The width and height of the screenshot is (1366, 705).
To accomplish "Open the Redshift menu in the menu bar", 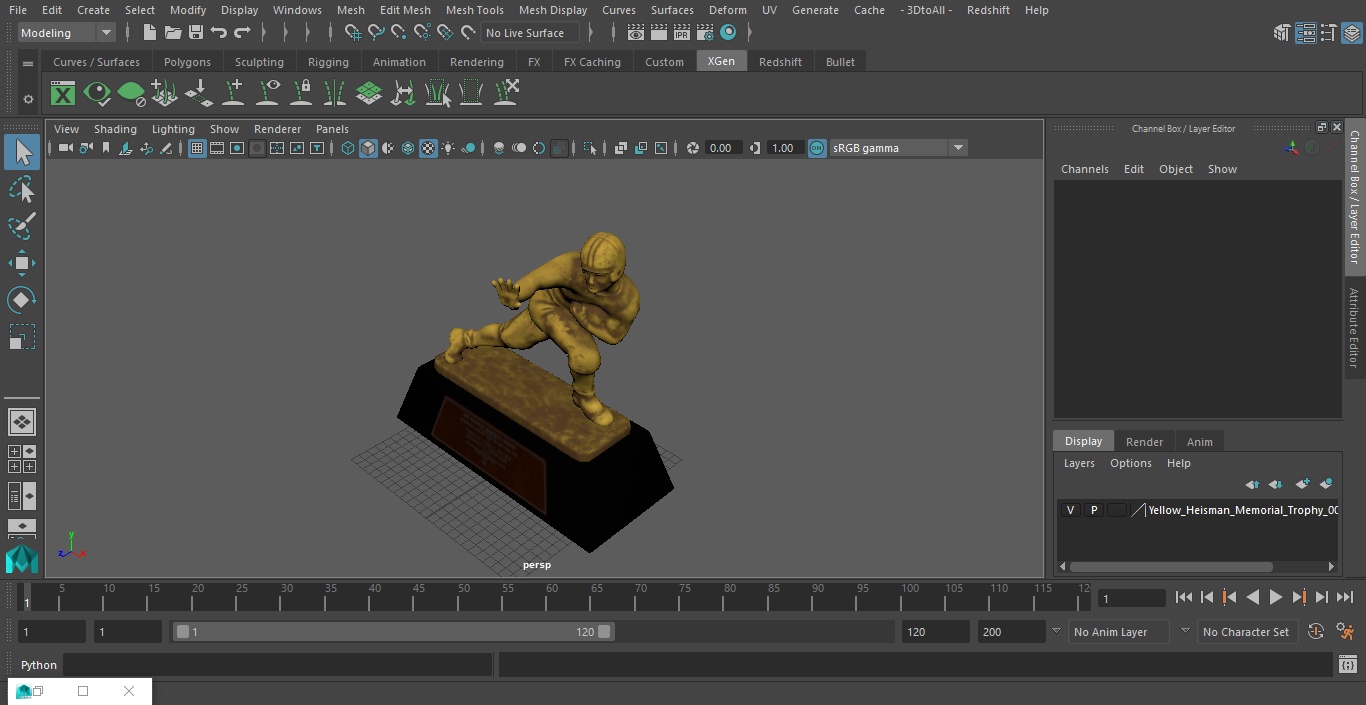I will (988, 10).
